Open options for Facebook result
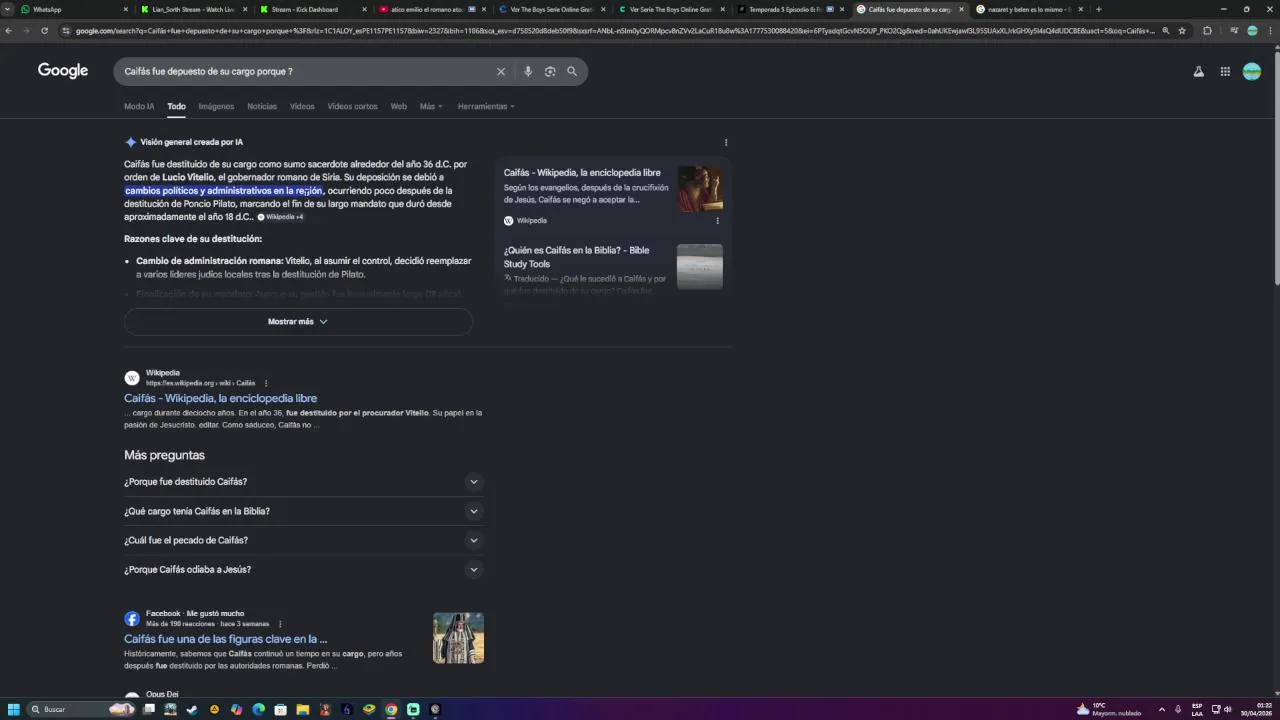This screenshot has width=1280, height=720. pyautogui.click(x=280, y=624)
